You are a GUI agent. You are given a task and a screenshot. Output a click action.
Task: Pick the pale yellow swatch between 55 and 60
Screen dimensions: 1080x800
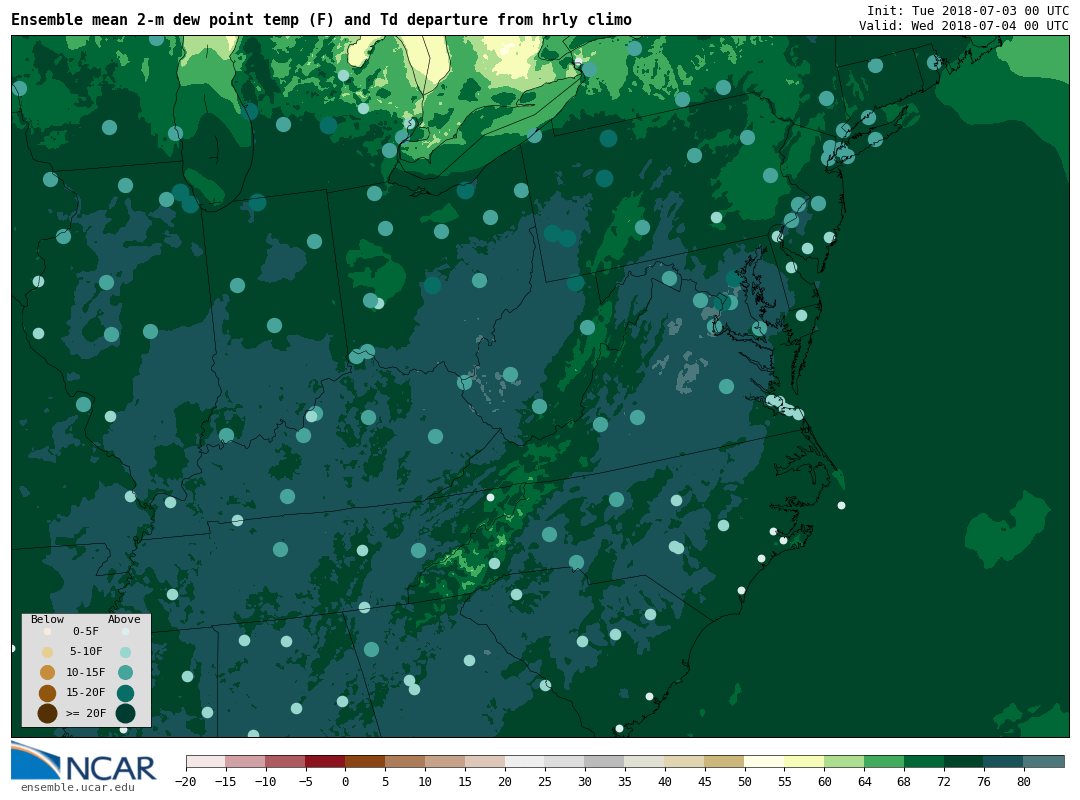804,761
